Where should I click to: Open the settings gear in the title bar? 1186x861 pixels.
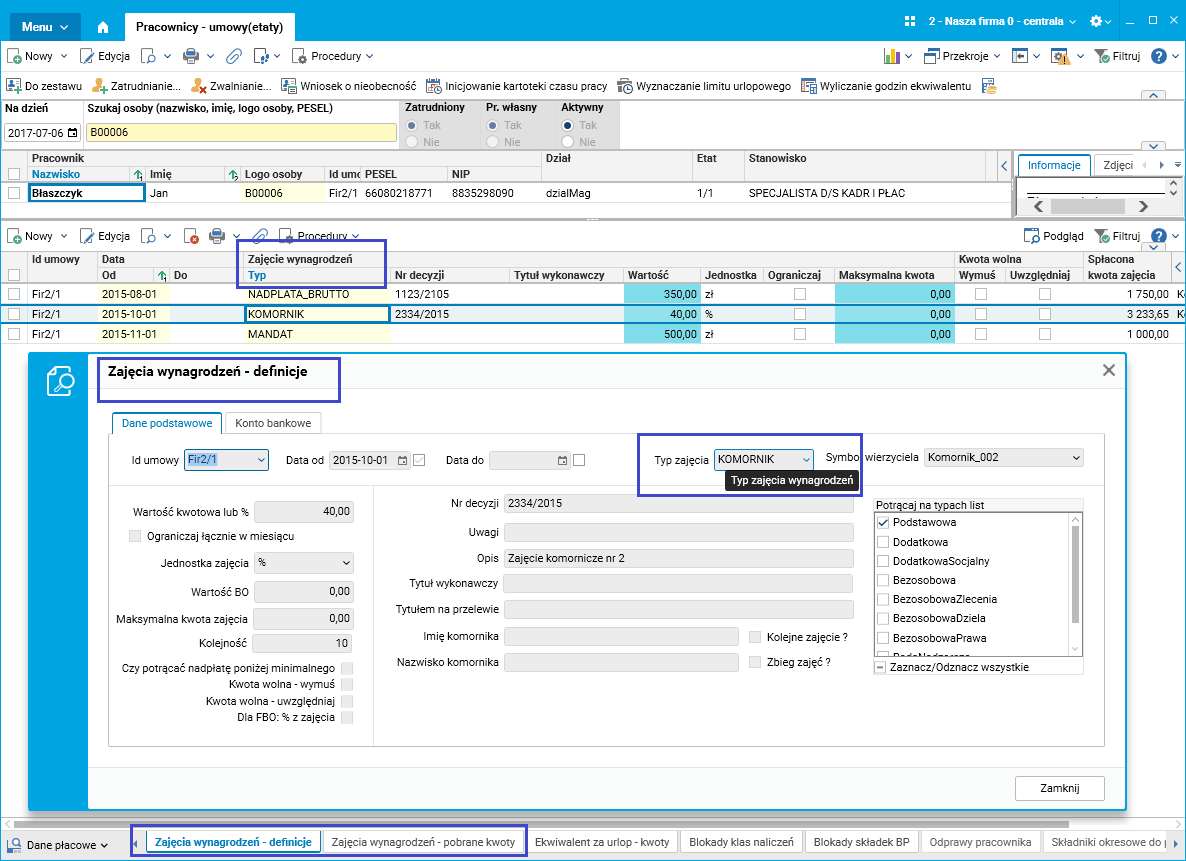point(1097,21)
